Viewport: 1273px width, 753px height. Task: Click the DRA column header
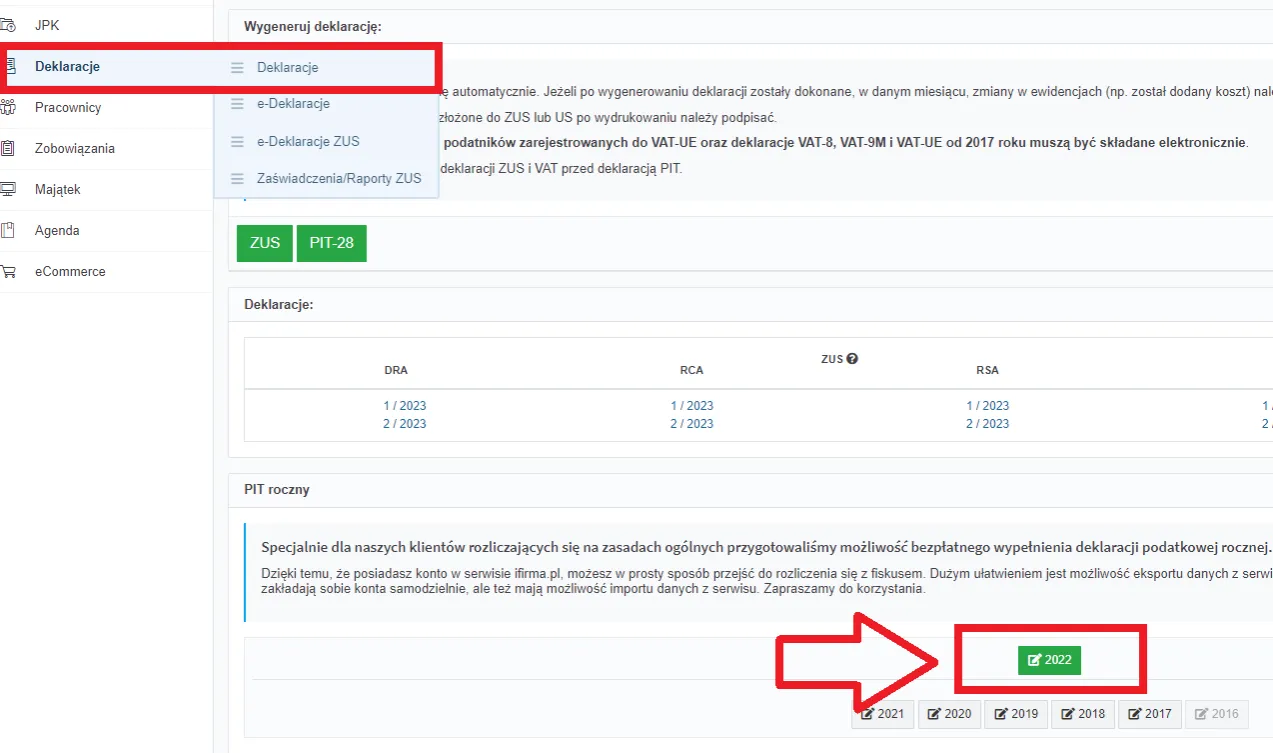pyautogui.click(x=396, y=370)
